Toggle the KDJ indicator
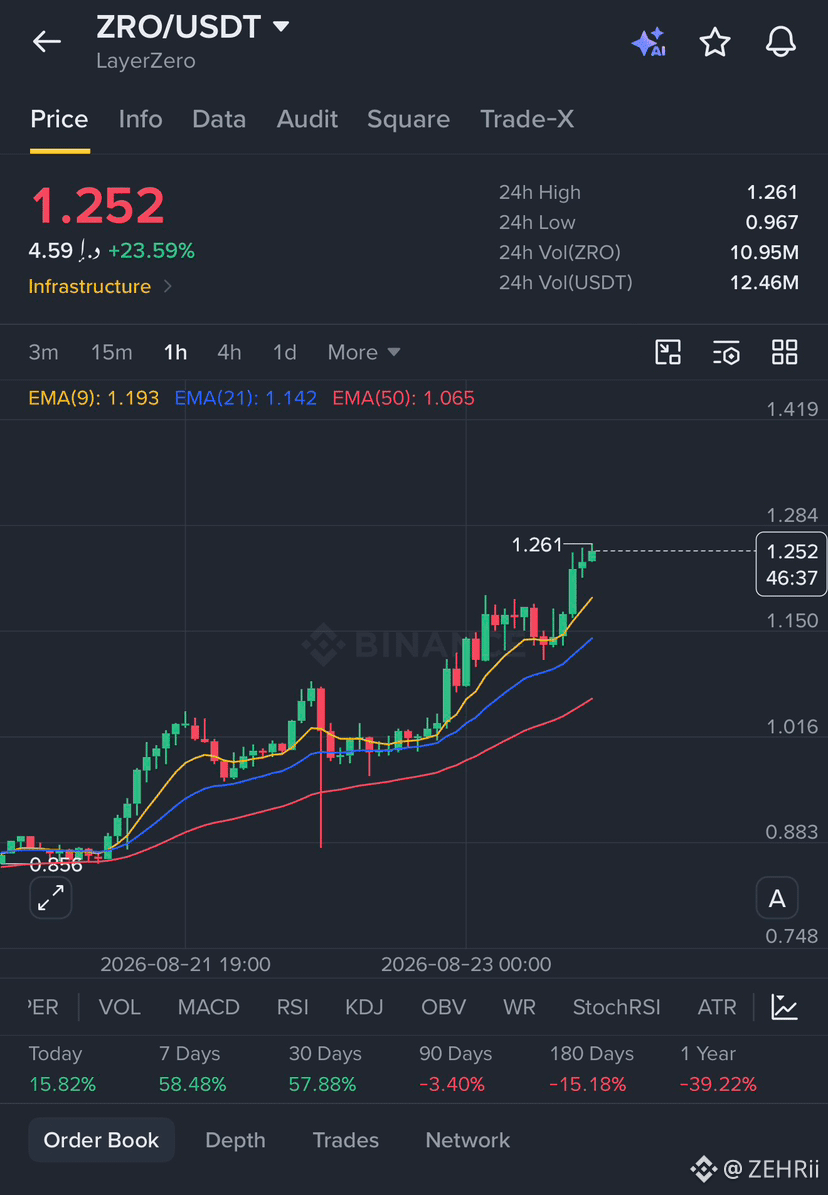This screenshot has height=1195, width=828. 364,1007
